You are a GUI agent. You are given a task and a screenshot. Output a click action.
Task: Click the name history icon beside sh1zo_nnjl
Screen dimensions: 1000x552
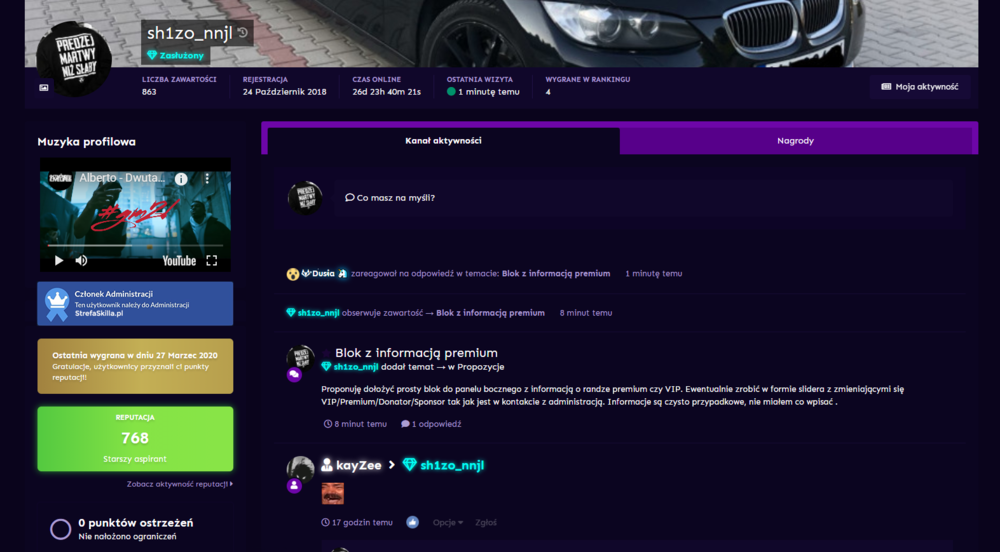click(x=242, y=33)
